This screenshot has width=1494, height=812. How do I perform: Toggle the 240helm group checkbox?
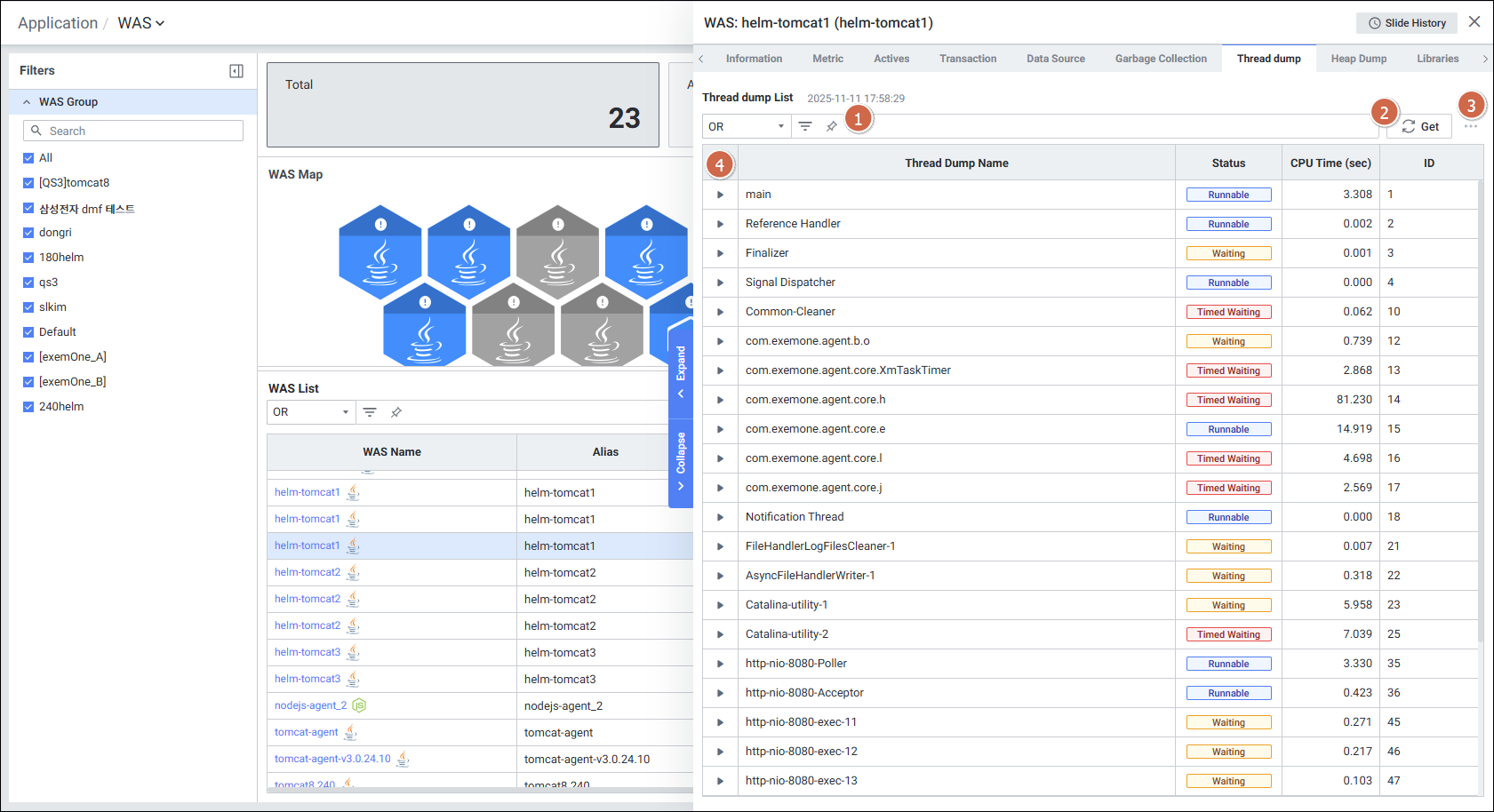pos(28,407)
